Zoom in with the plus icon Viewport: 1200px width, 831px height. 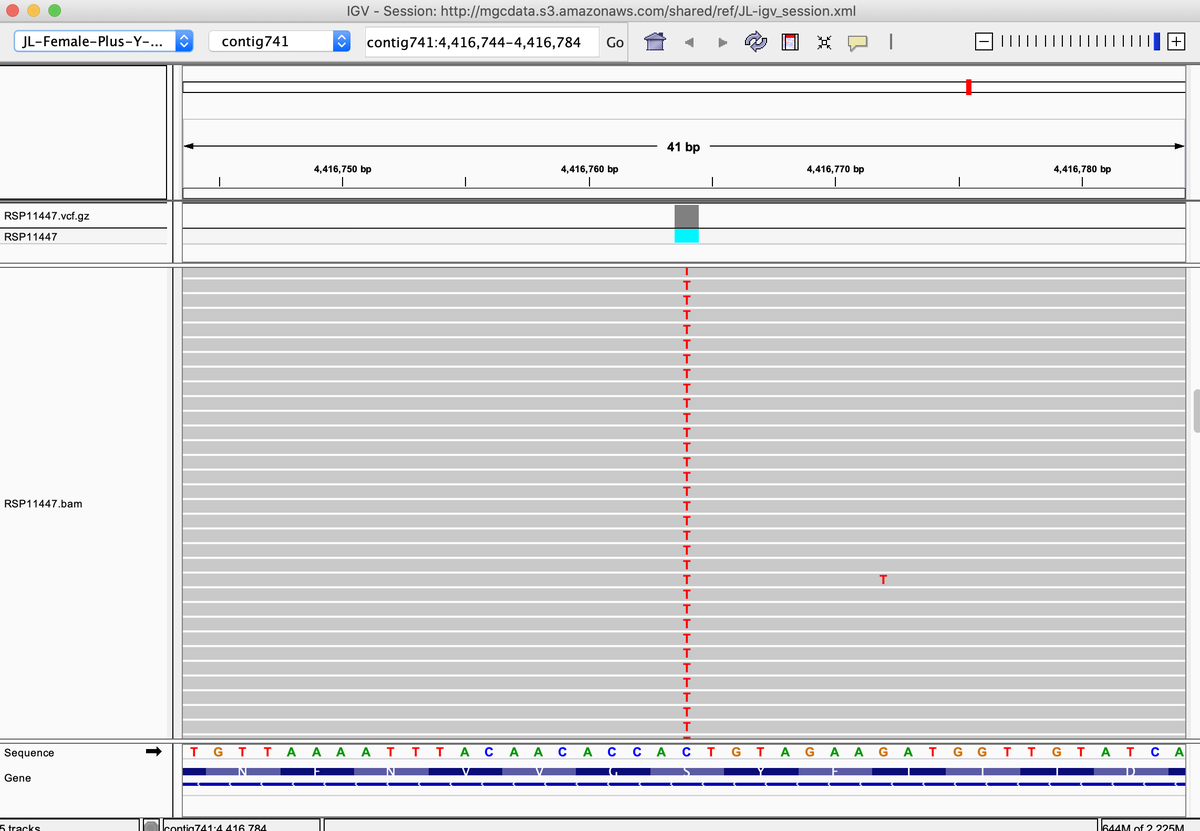[1176, 42]
